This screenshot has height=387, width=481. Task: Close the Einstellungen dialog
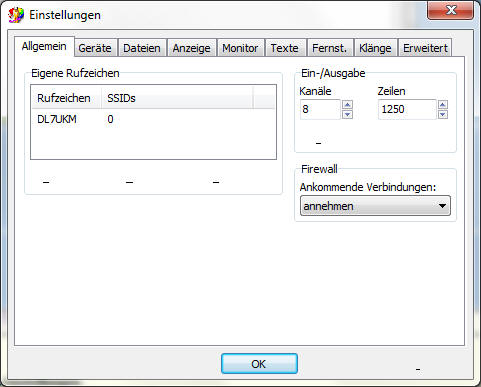coord(451,10)
